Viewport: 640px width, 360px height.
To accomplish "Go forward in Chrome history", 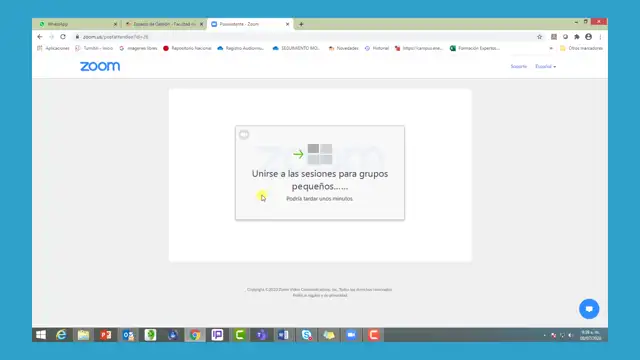I will click(x=51, y=37).
